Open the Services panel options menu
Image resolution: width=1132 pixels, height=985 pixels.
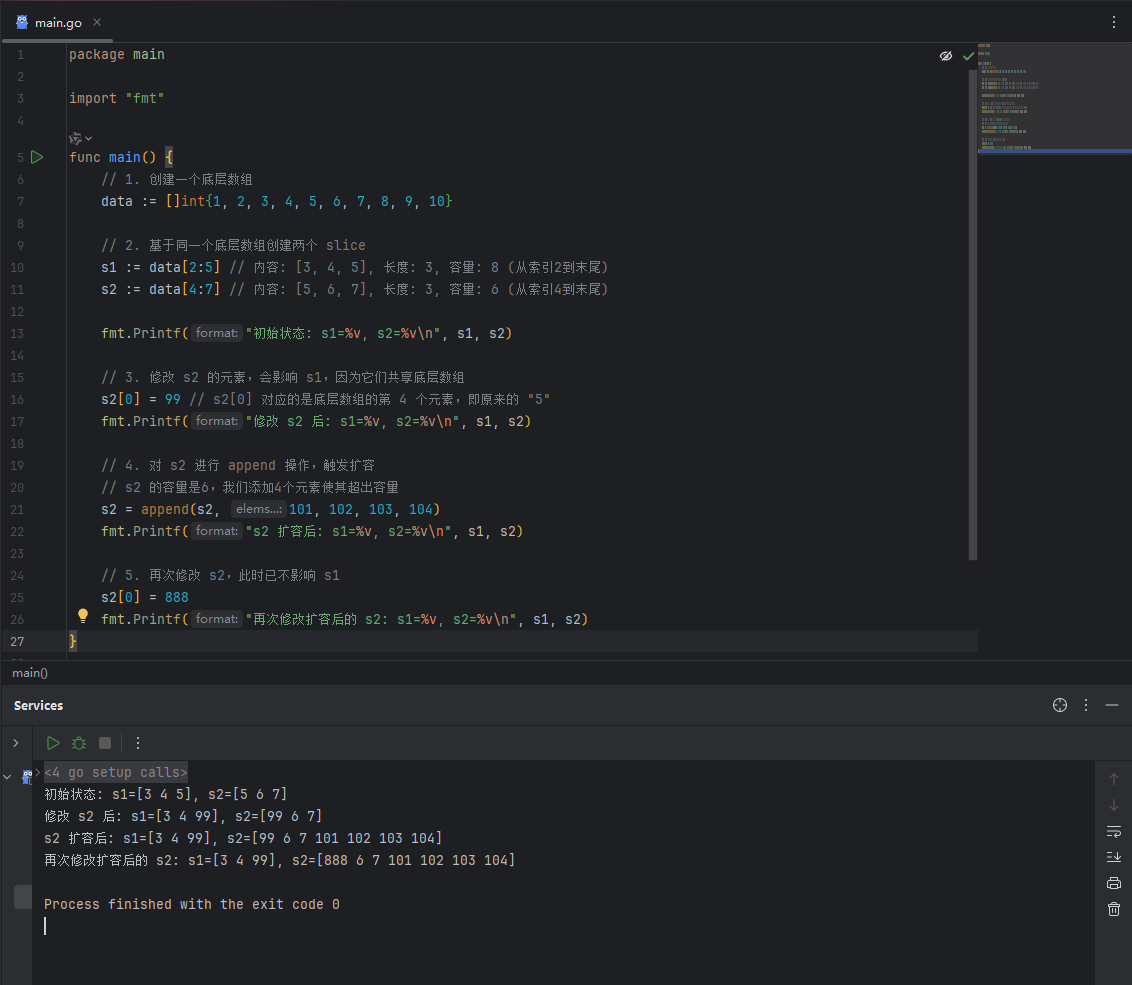[x=1086, y=706]
